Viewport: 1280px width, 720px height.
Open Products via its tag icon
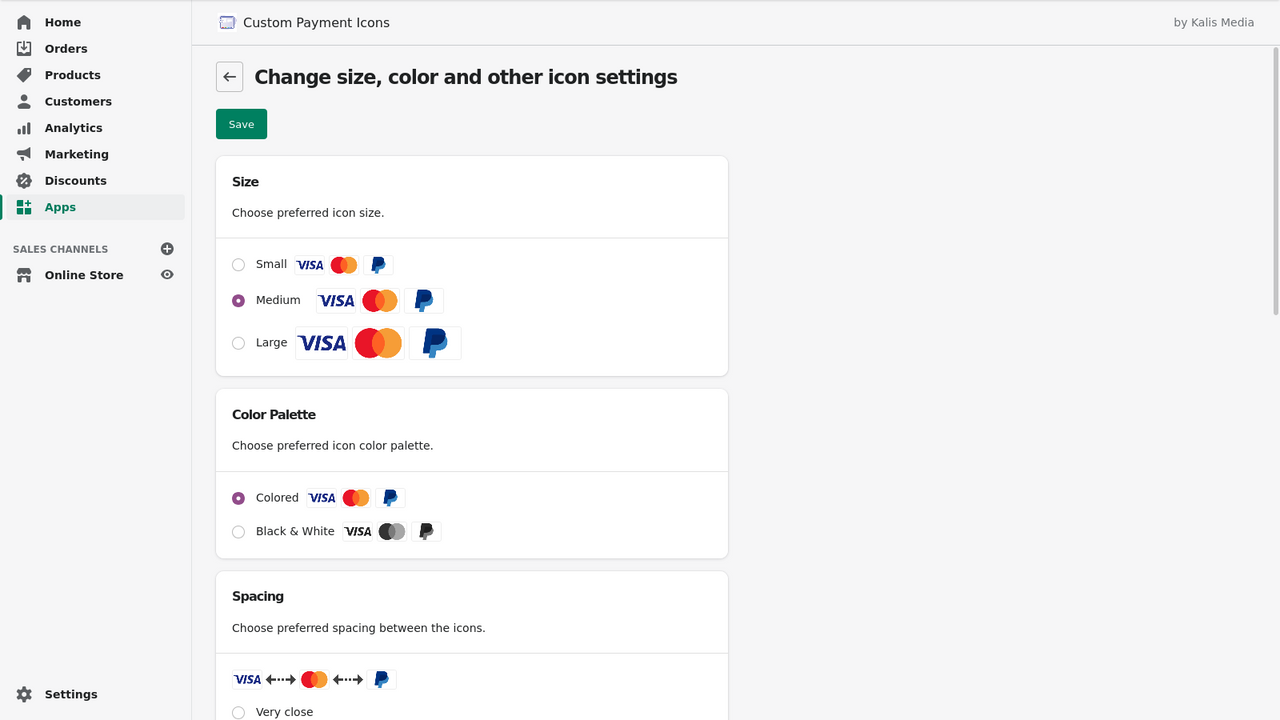pyautogui.click(x=22, y=75)
